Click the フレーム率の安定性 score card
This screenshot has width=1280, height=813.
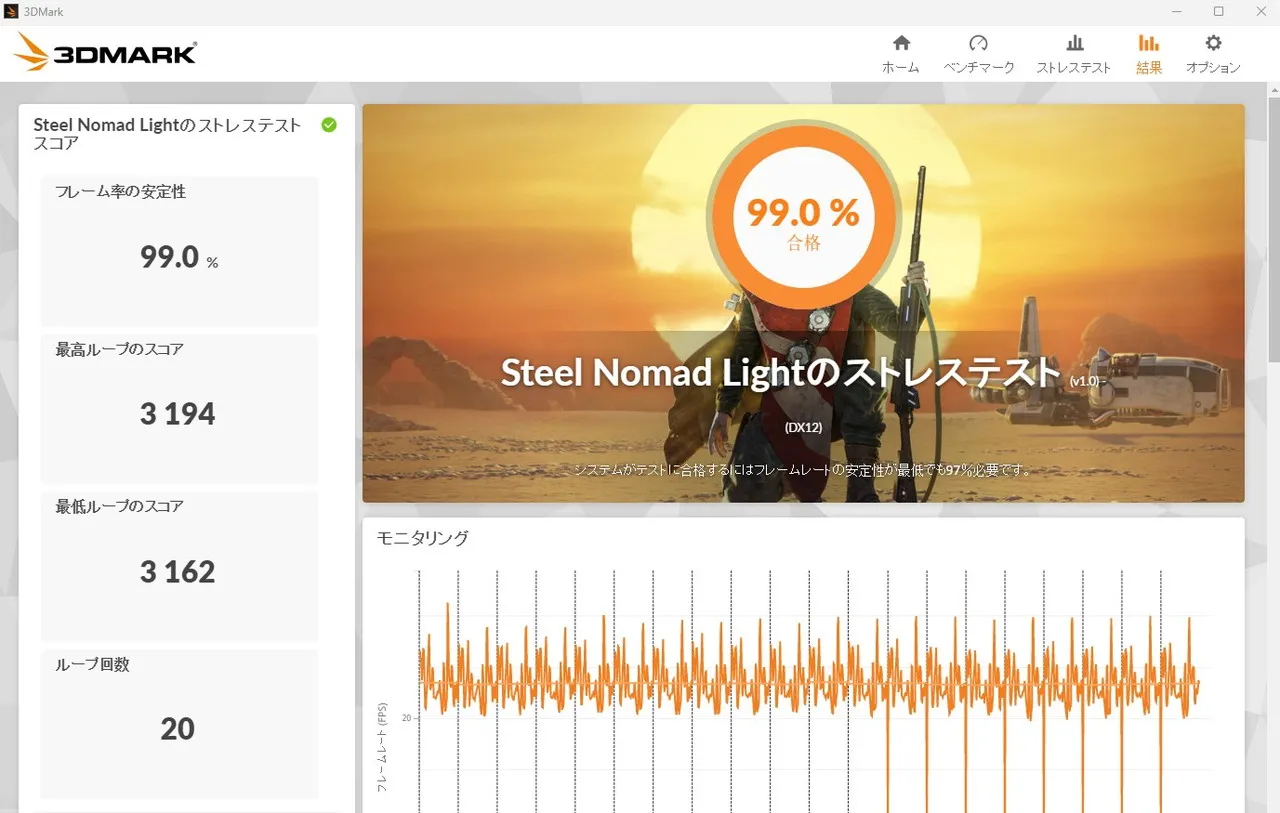pos(179,251)
